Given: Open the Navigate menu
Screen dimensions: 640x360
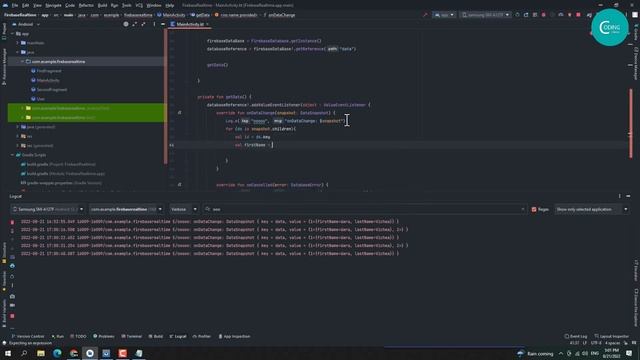Looking at the screenshot, I should (53, 5).
